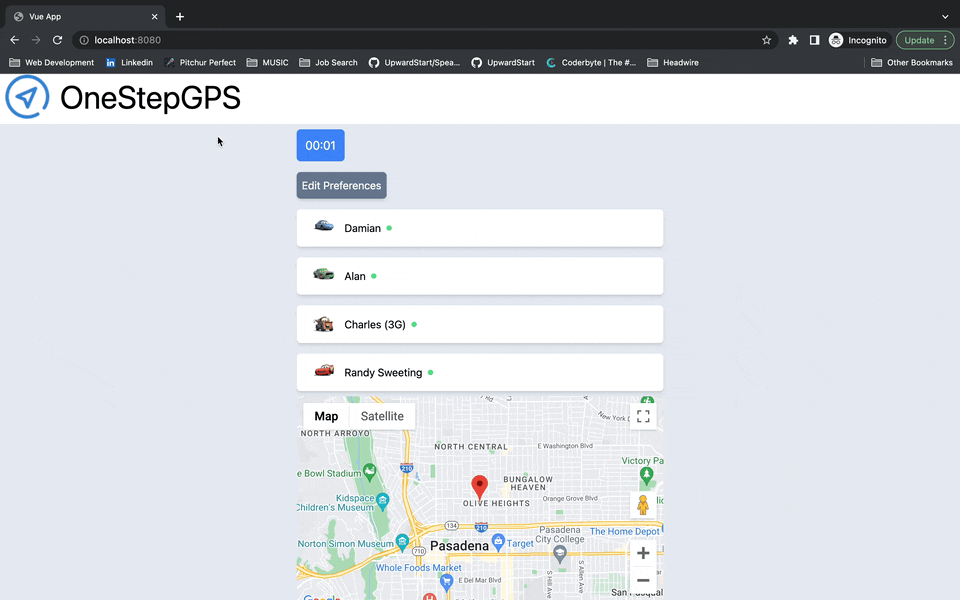This screenshot has width=960, height=600.
Task: Click the red location pin on map
Action: tap(480, 487)
